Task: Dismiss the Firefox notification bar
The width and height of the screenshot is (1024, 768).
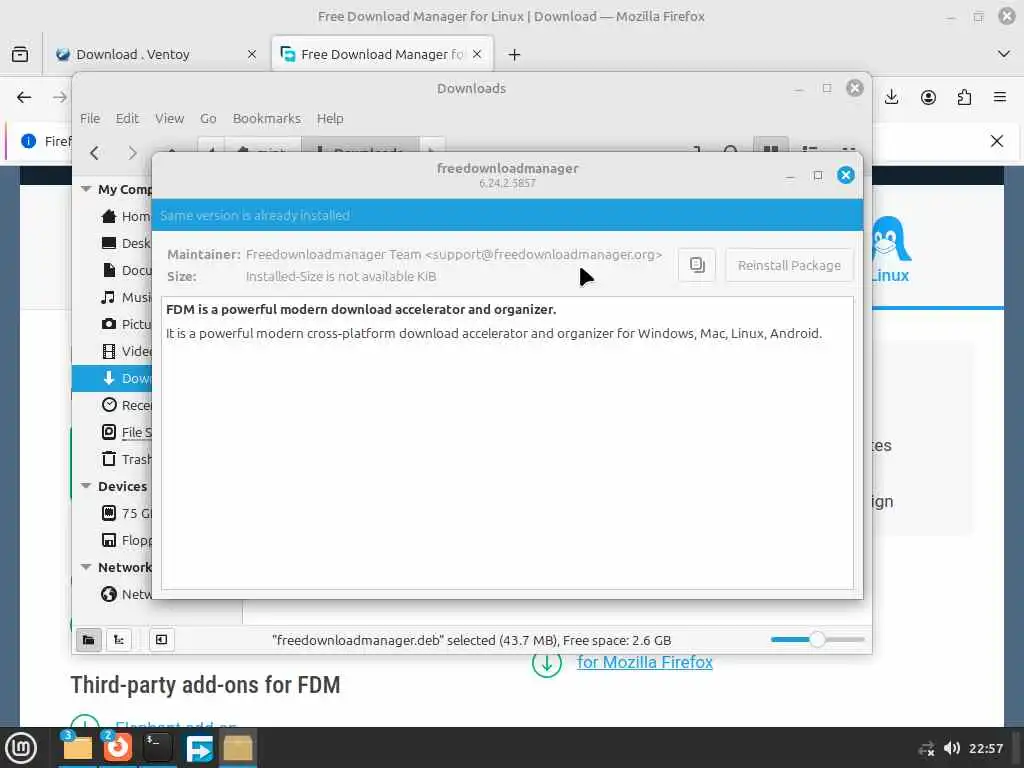Action: (x=997, y=140)
